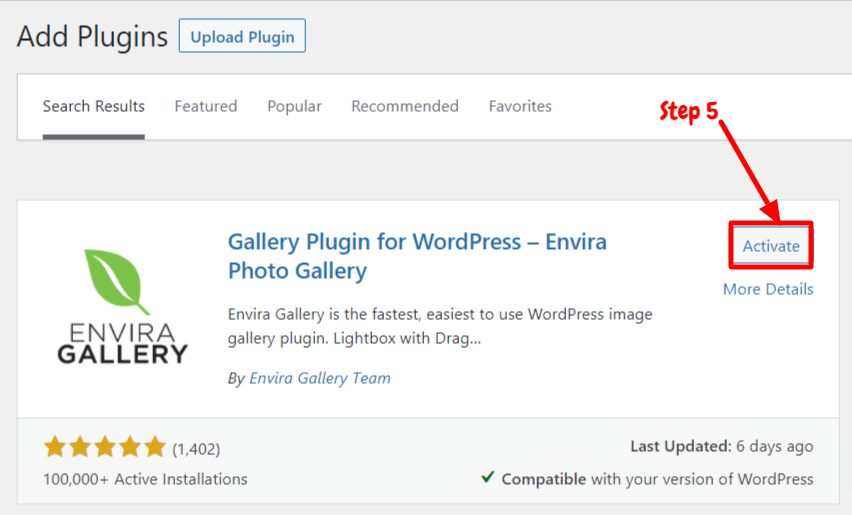Viewport: 852px width, 515px height.
Task: Open the Popular tab
Action: (x=294, y=106)
